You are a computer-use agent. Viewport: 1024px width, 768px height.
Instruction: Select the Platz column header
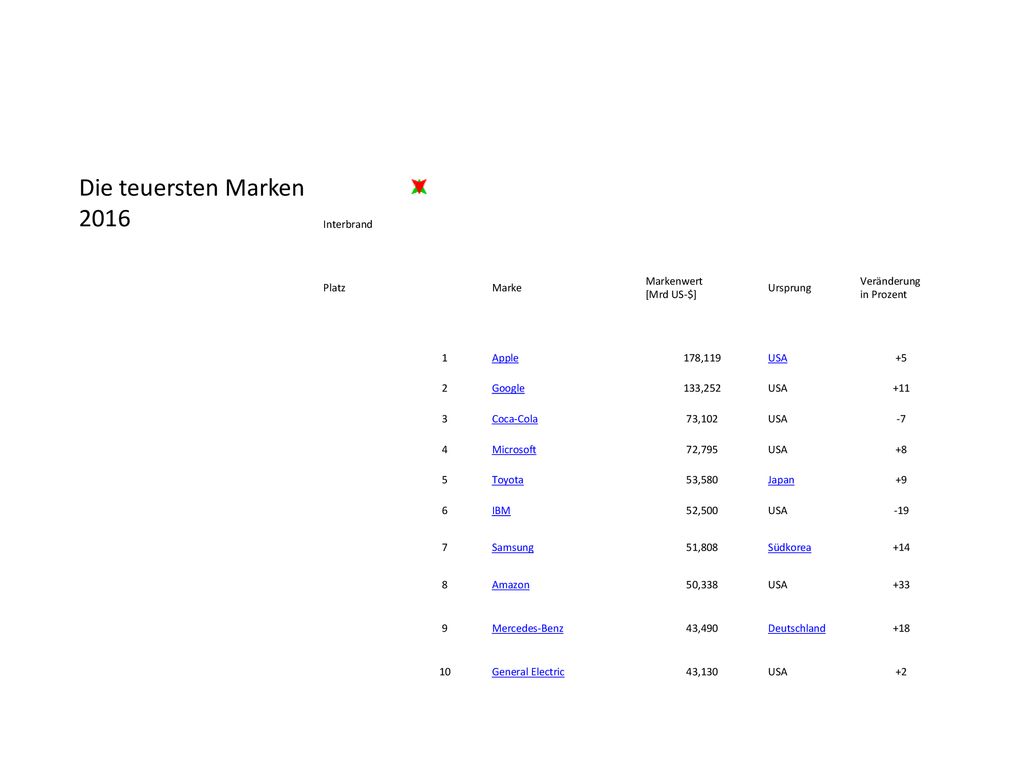pos(334,287)
